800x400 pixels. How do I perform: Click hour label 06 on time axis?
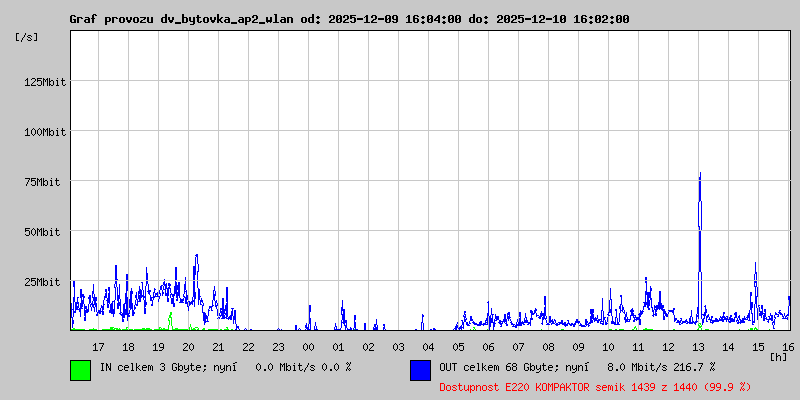tap(488, 347)
